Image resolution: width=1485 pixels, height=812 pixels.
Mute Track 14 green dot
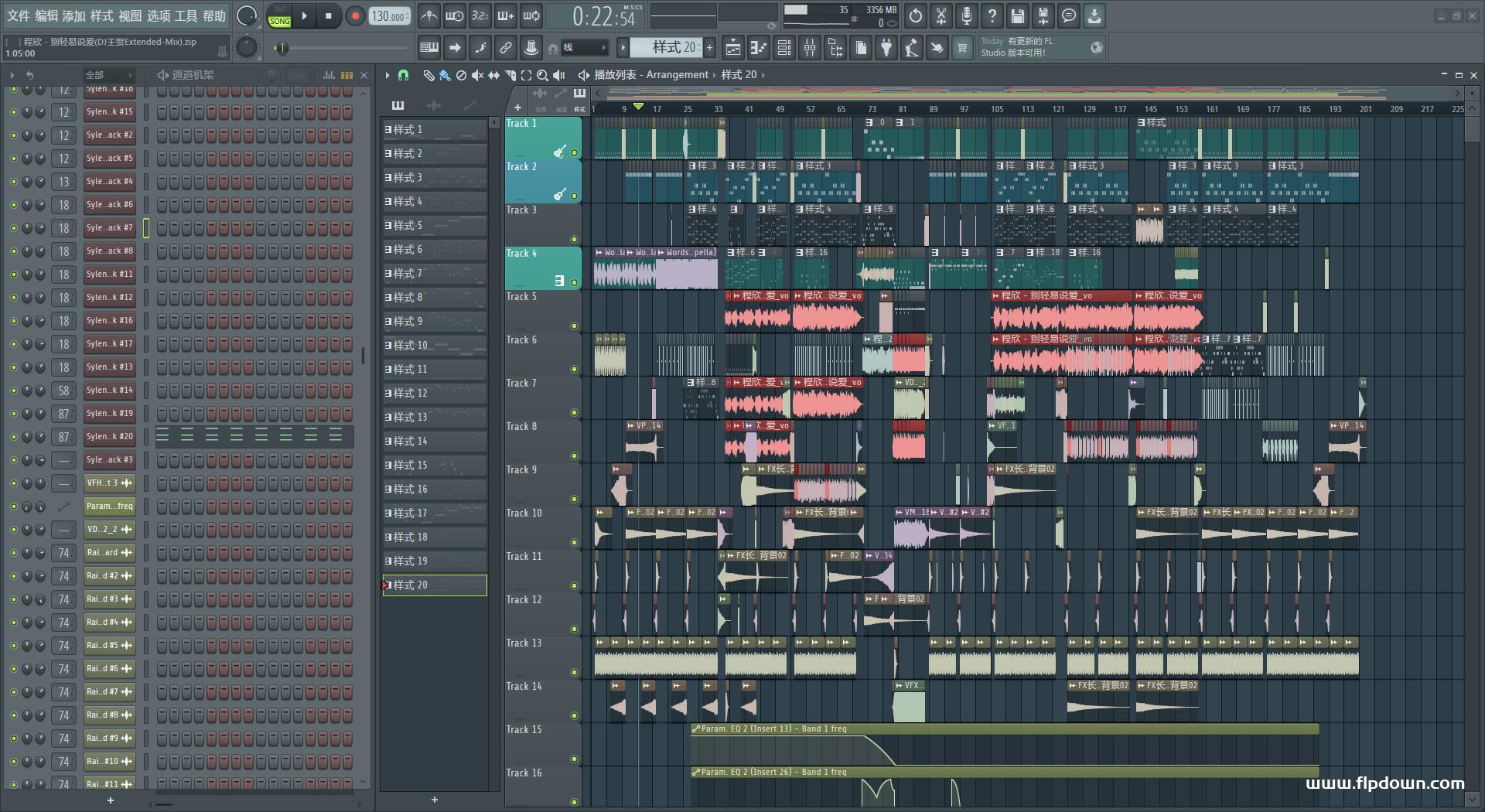click(x=574, y=716)
